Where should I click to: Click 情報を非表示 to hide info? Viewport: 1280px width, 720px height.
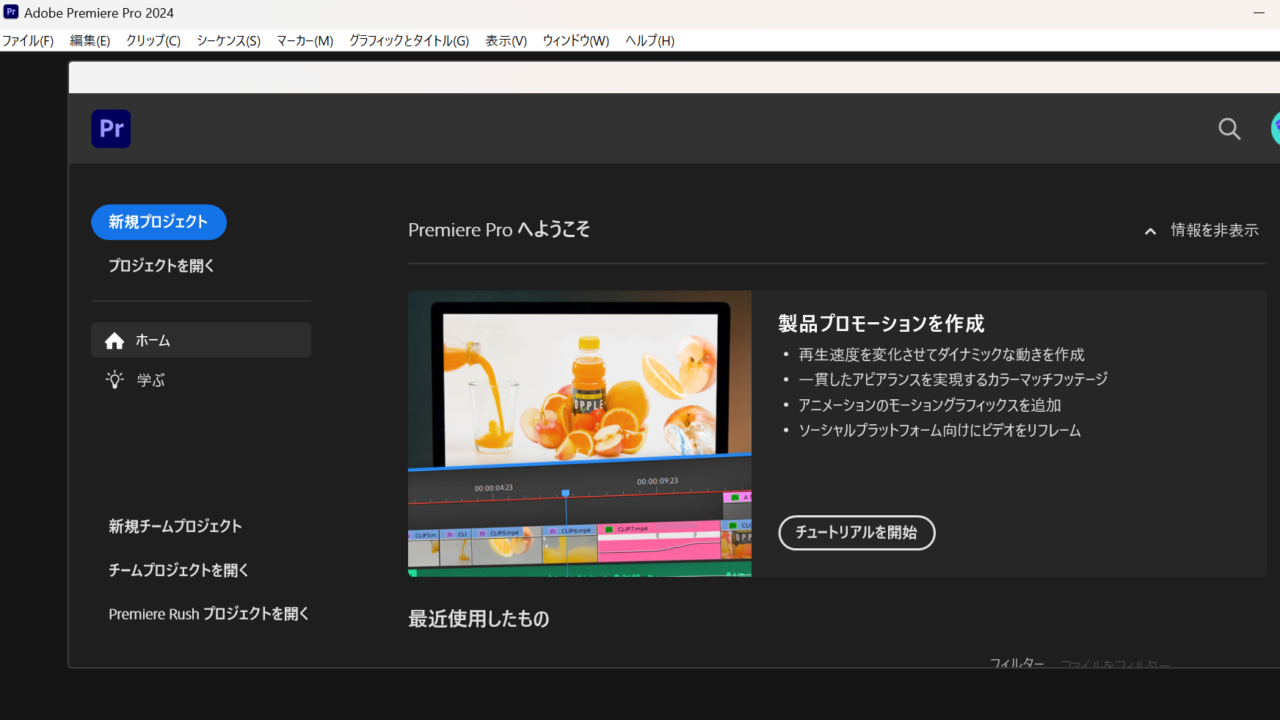(x=1214, y=230)
